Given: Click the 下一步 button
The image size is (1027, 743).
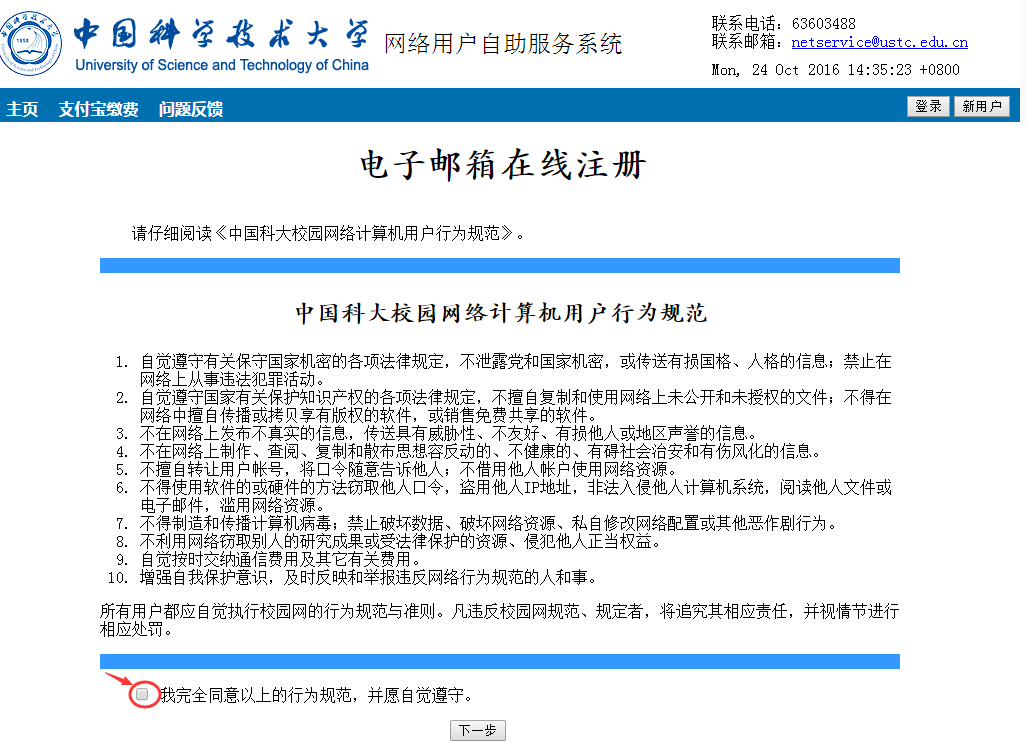Looking at the screenshot, I should click(x=477, y=730).
